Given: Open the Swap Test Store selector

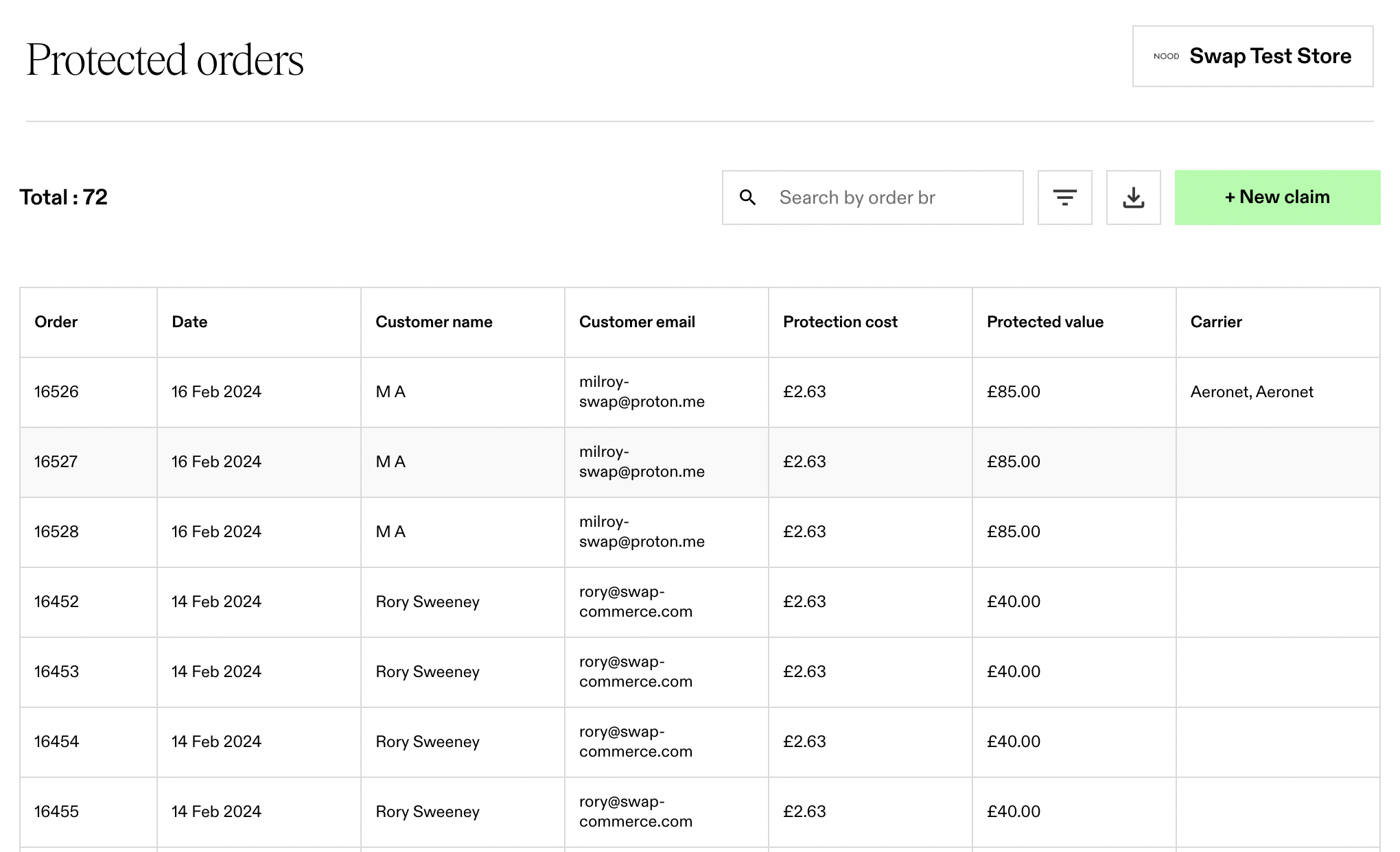Looking at the screenshot, I should [x=1252, y=56].
